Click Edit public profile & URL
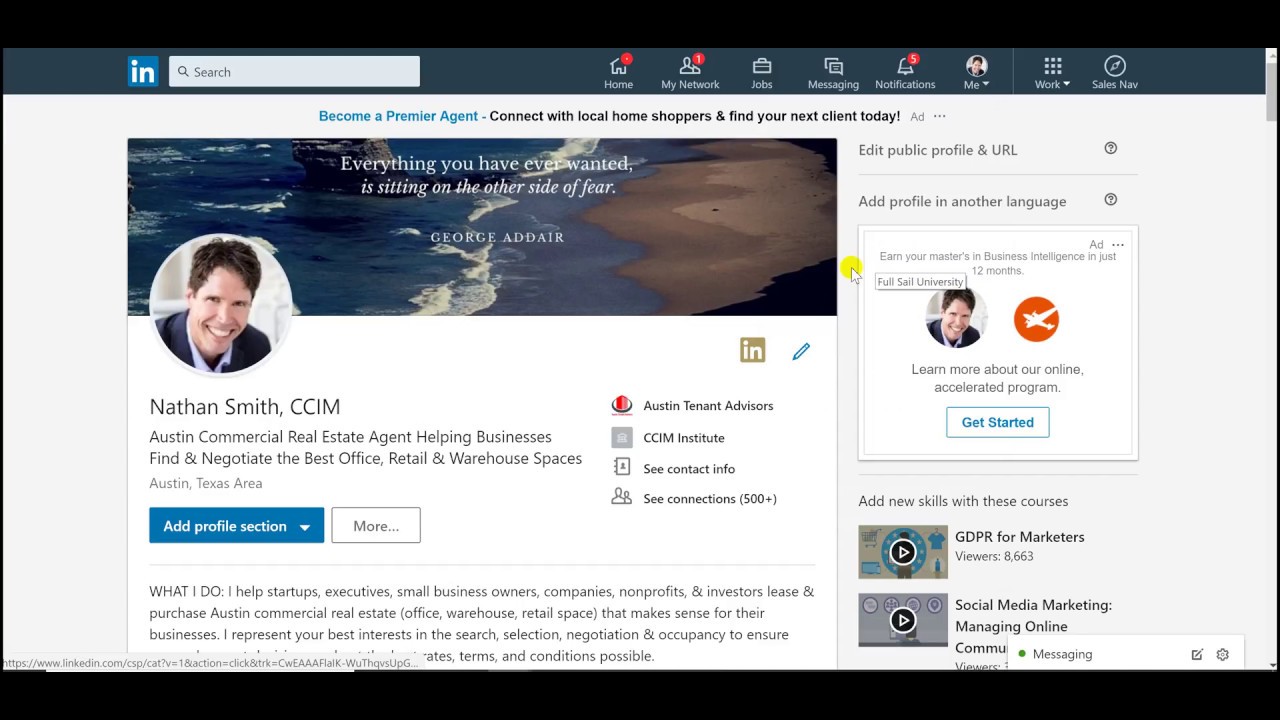1280x720 pixels. 937,150
